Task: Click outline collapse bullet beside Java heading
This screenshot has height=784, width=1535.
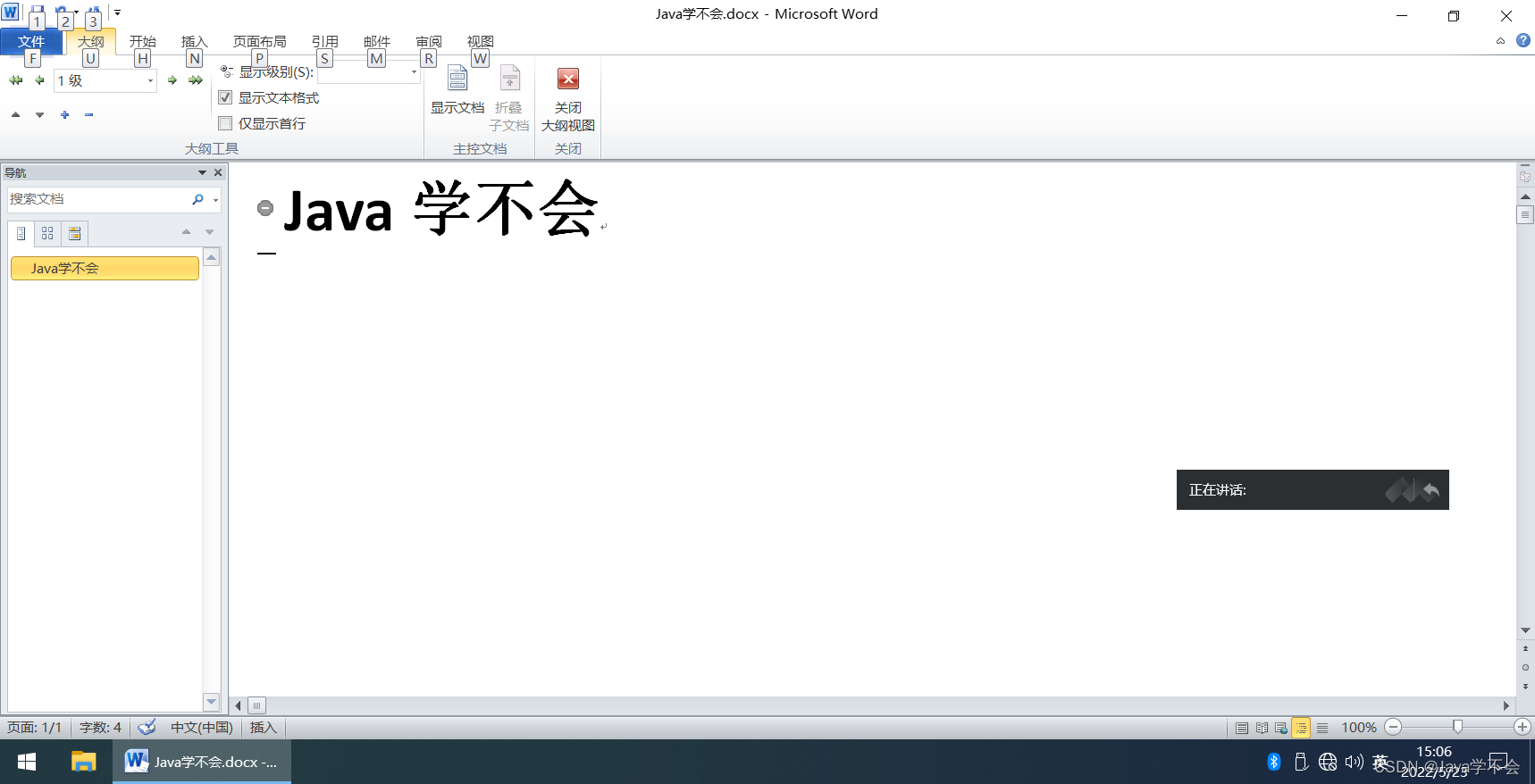Action: [x=265, y=208]
